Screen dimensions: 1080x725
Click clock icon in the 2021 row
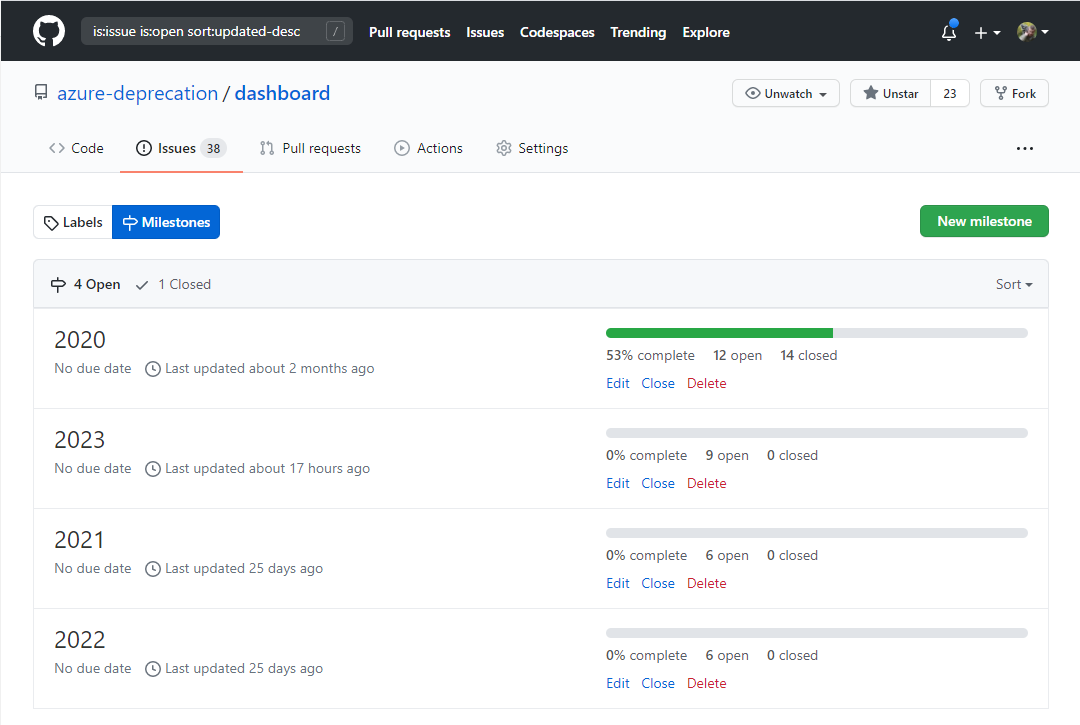click(153, 569)
